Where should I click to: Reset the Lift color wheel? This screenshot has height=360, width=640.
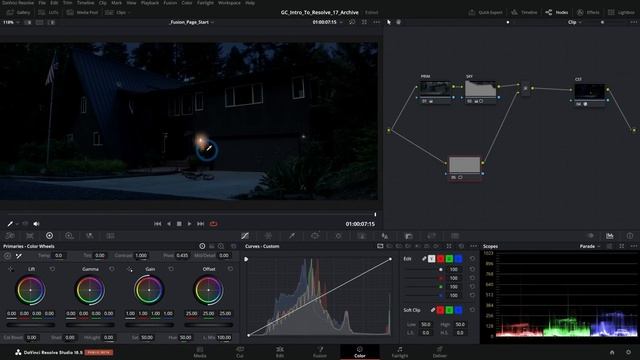pos(52,269)
